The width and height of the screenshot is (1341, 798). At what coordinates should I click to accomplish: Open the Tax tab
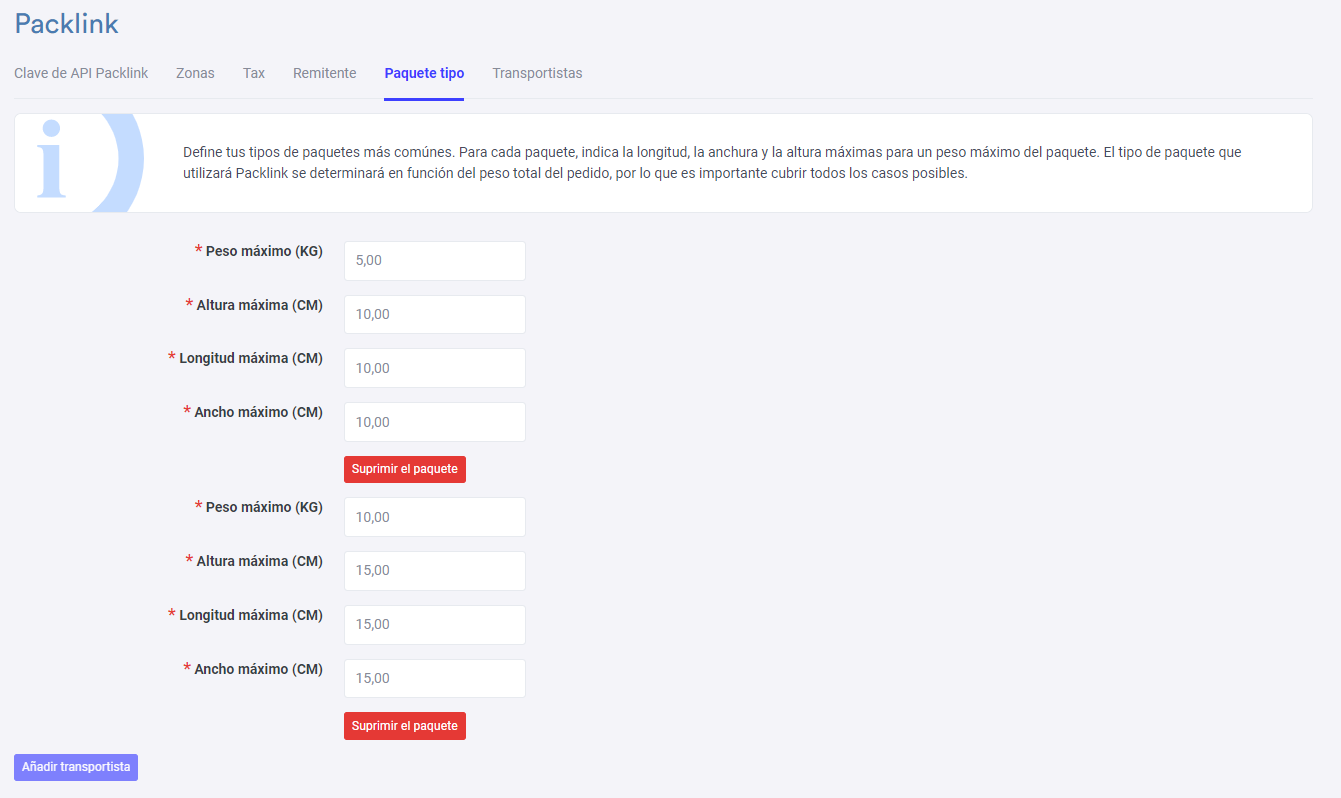pos(254,73)
